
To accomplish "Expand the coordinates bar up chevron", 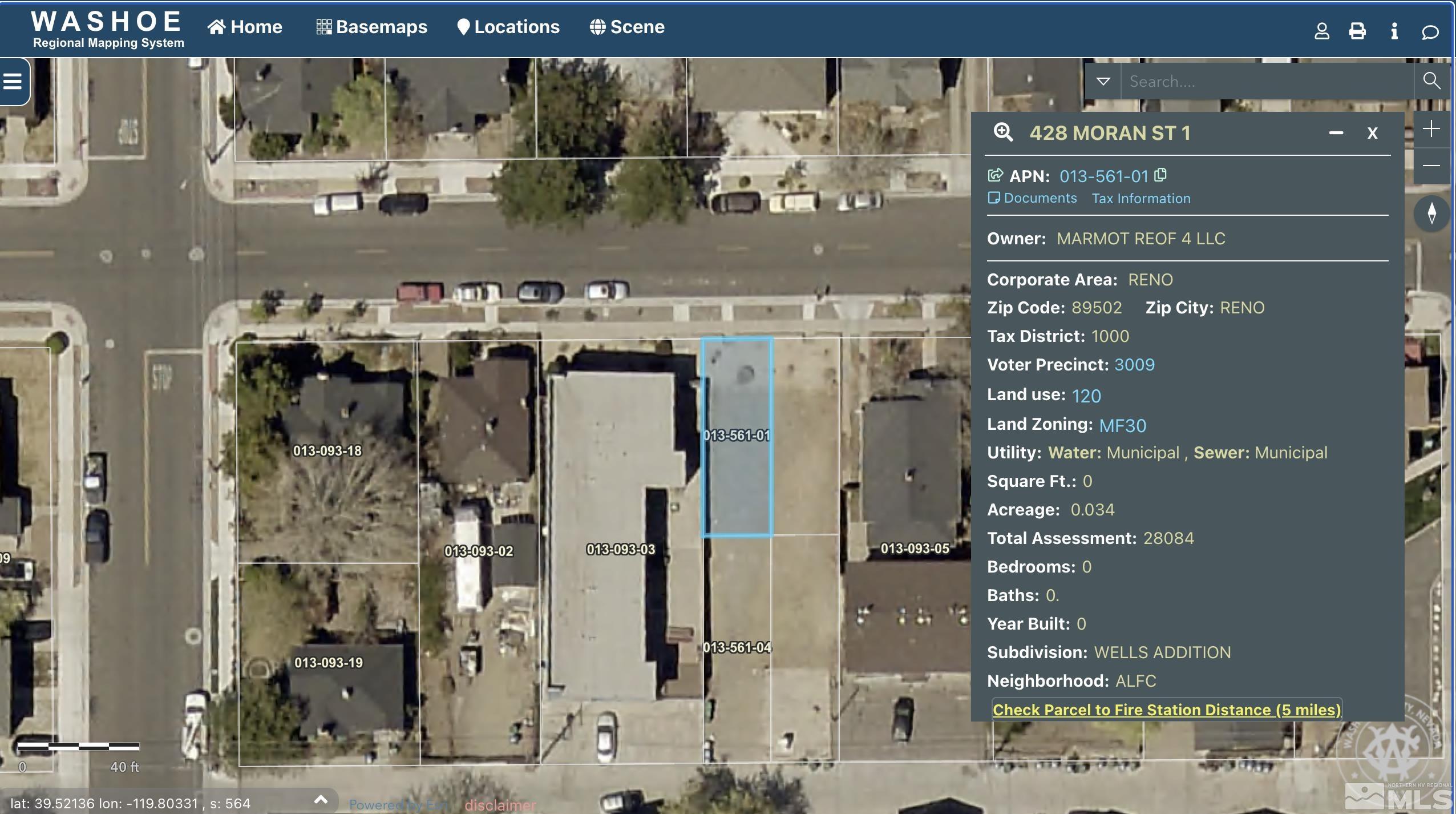I will click(x=321, y=799).
